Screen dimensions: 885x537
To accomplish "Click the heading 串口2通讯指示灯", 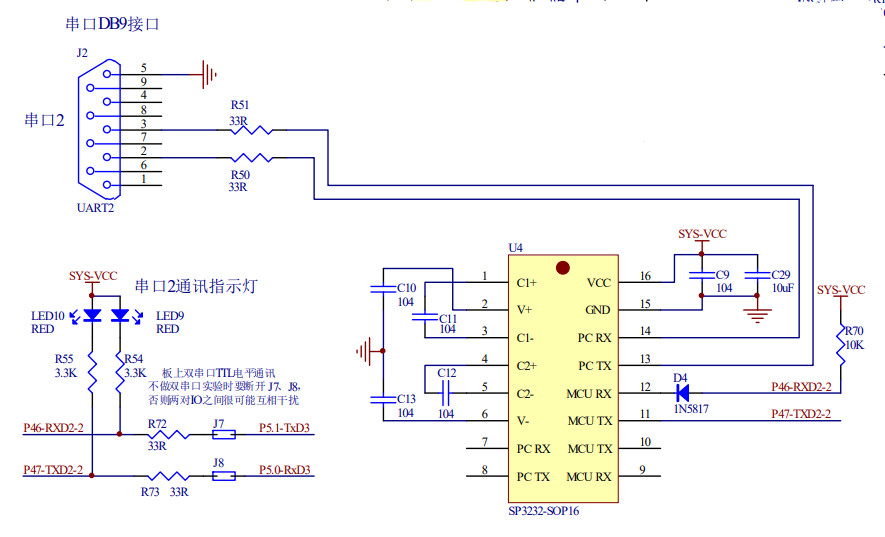I will pyautogui.click(x=196, y=286).
